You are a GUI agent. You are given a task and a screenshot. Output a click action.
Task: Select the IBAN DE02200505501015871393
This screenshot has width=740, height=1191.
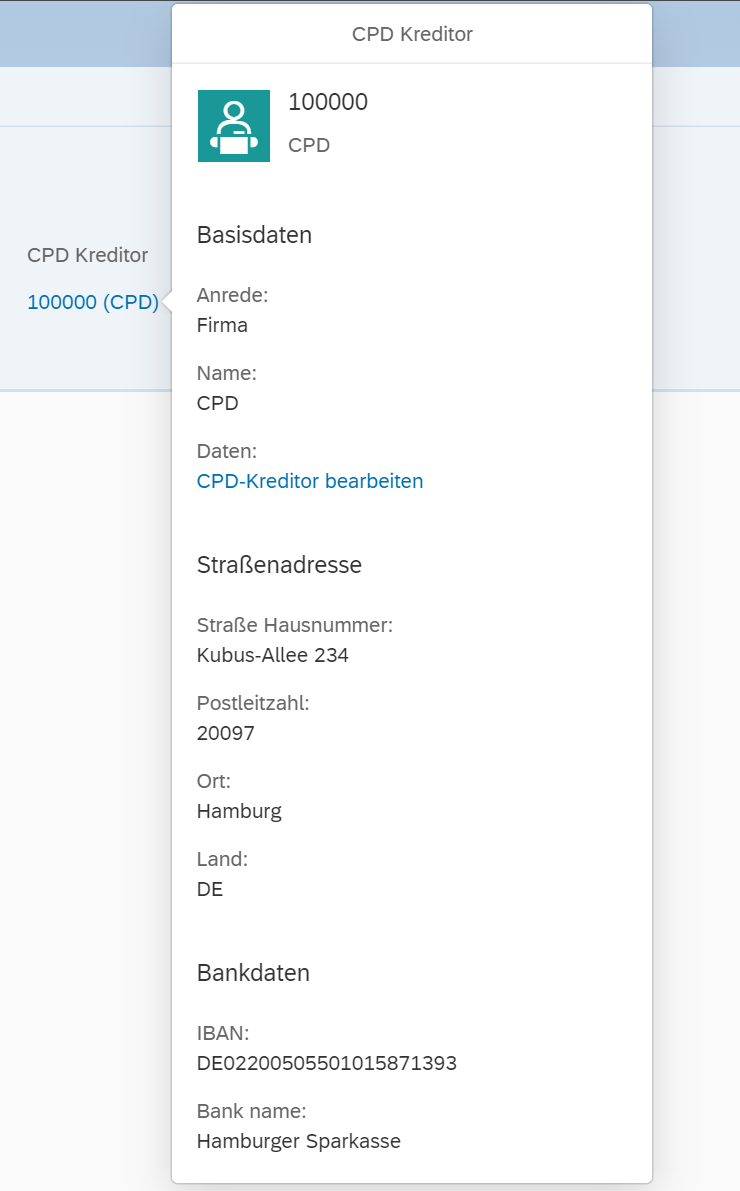click(x=327, y=1063)
